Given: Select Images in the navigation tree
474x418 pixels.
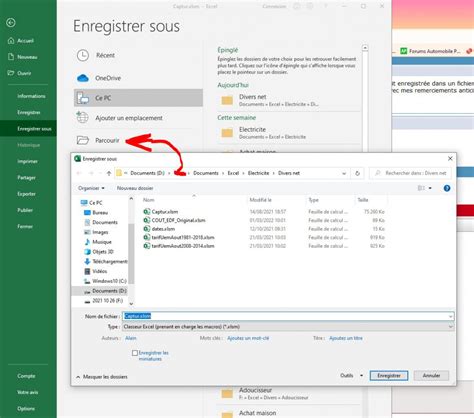Looking at the screenshot, I should point(96,232).
